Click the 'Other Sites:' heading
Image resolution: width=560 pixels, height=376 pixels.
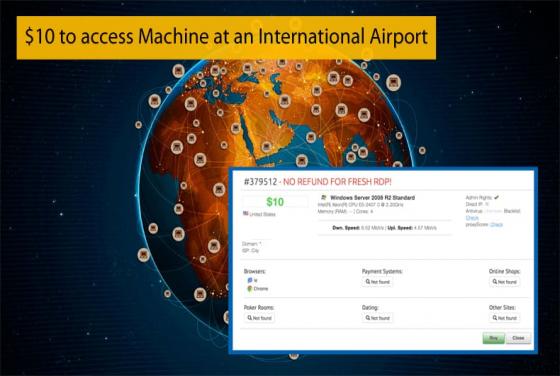coord(502,307)
